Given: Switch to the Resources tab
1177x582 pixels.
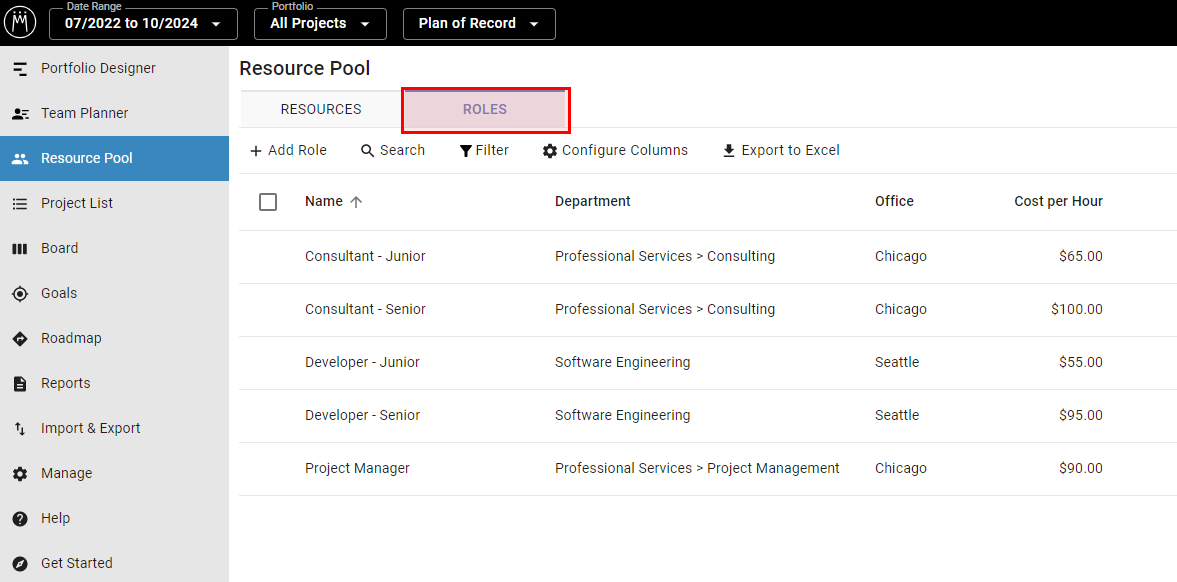Looking at the screenshot, I should pos(321,110).
